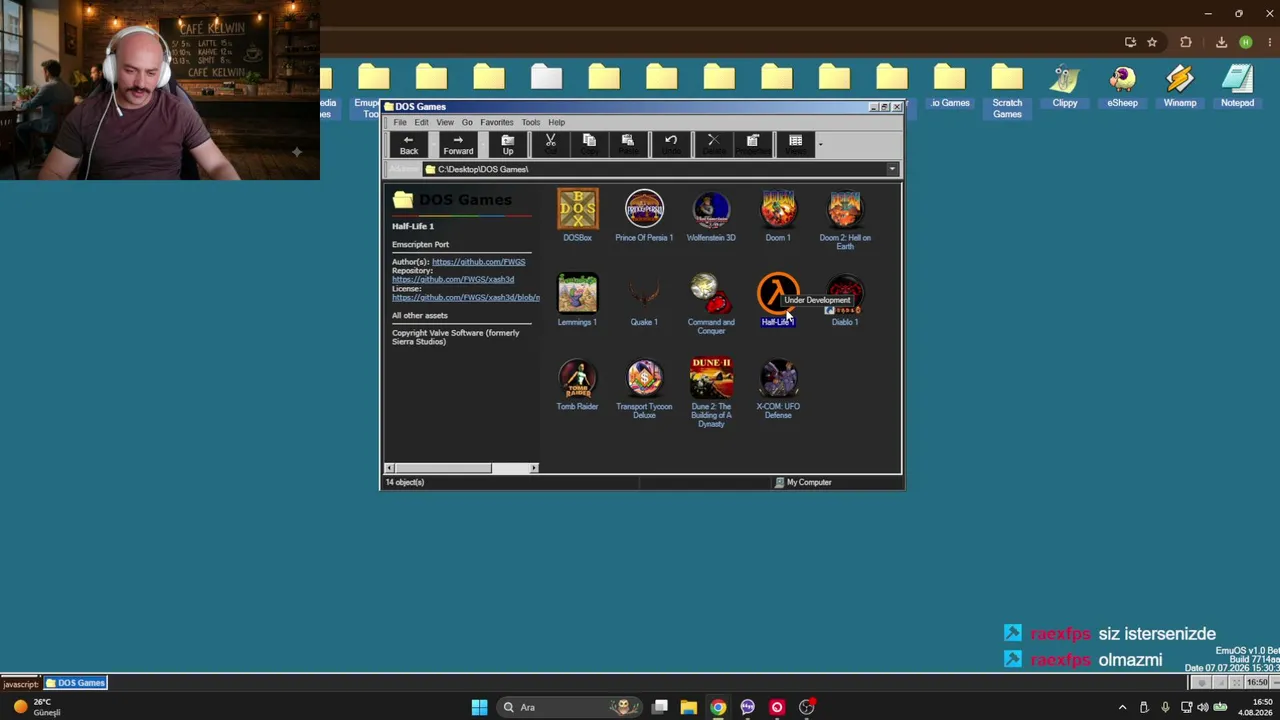Launch Prince Of Persia 1
Screen dimensions: 1280x720
coord(644,209)
